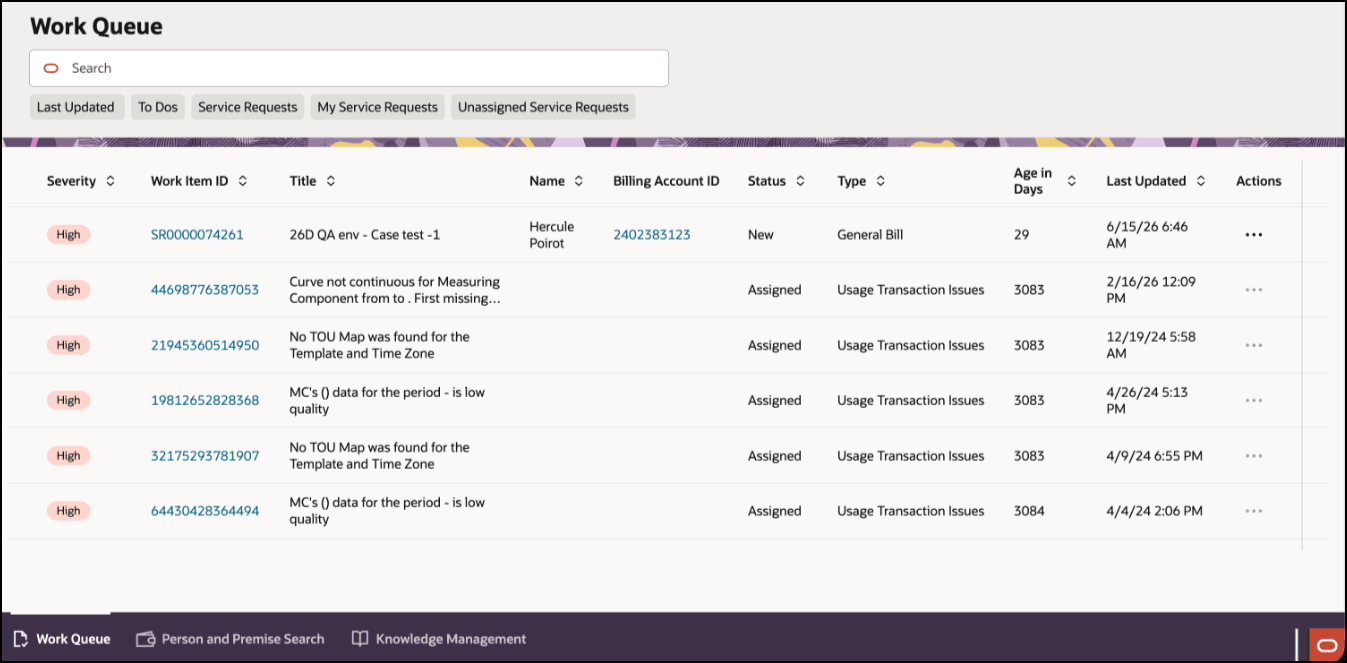Click the 'General Bill' type cell
Image resolution: width=1347 pixels, height=663 pixels.
(x=870, y=235)
